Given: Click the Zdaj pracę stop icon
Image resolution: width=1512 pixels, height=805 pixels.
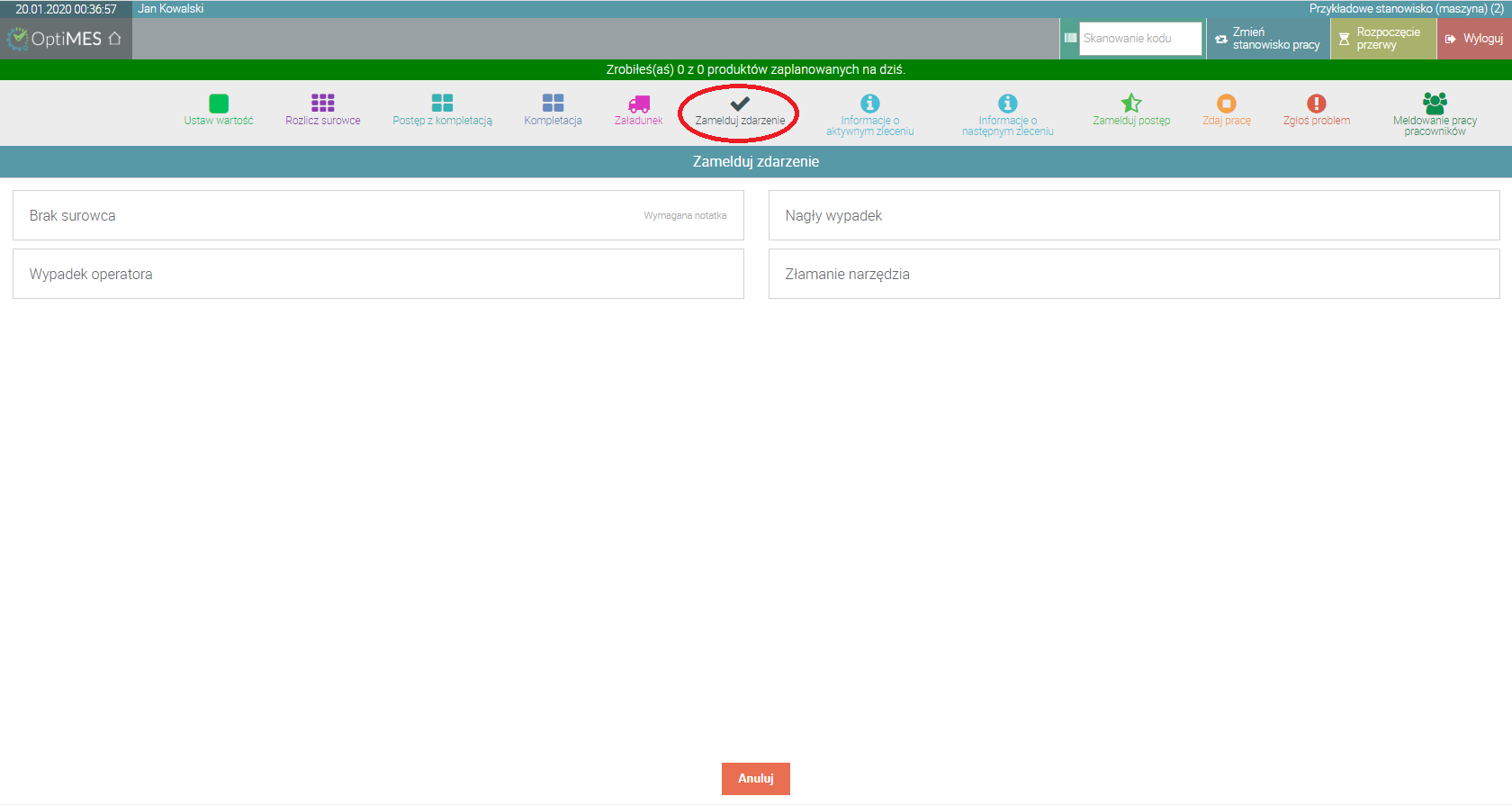Looking at the screenshot, I should pos(1227,104).
